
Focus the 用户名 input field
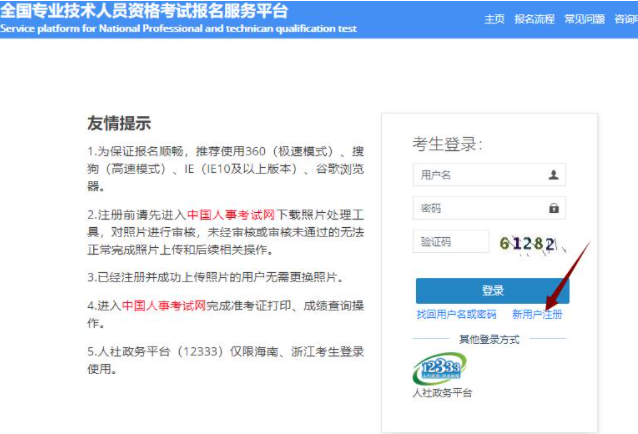[x=478, y=175]
